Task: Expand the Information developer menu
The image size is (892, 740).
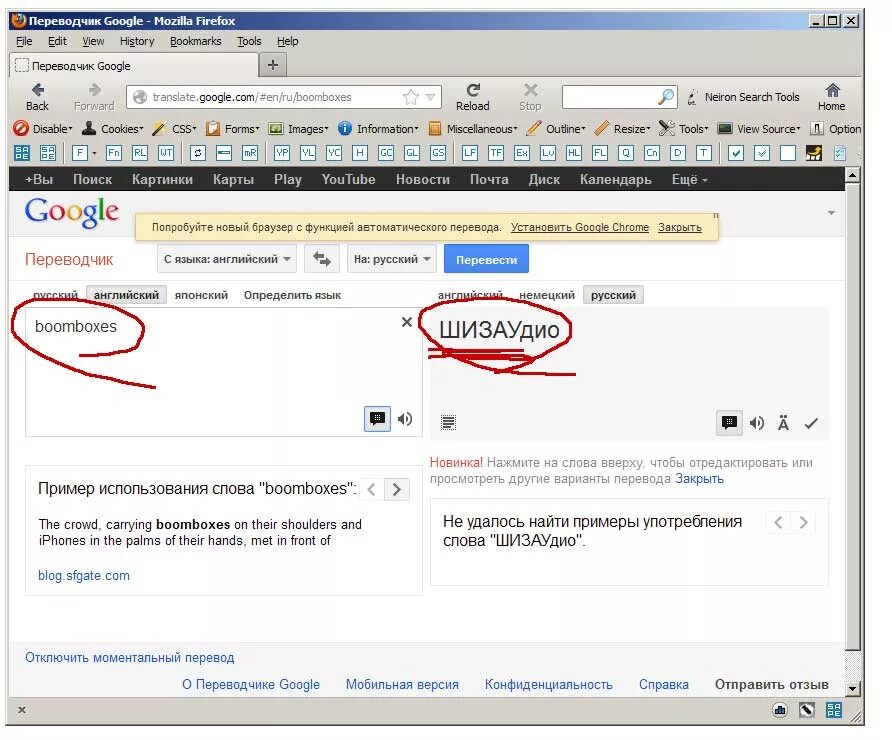Action: [378, 129]
